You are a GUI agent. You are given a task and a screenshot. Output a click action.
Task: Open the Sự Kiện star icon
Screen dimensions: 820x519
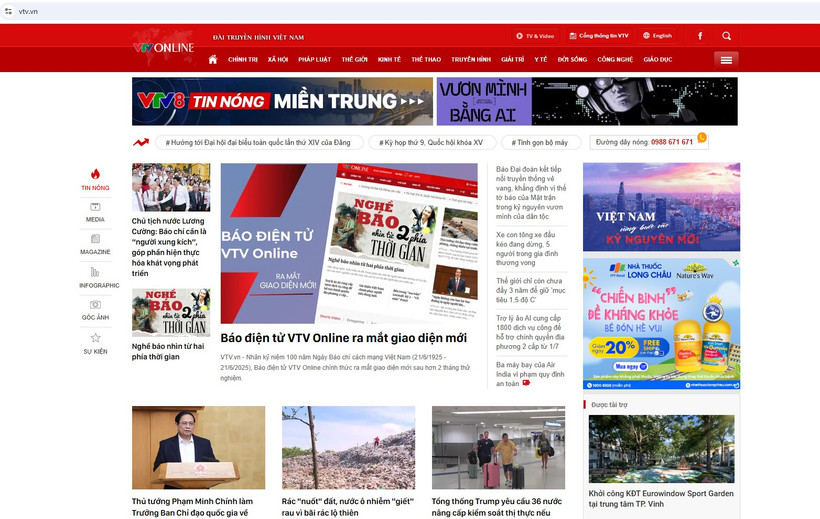95,338
